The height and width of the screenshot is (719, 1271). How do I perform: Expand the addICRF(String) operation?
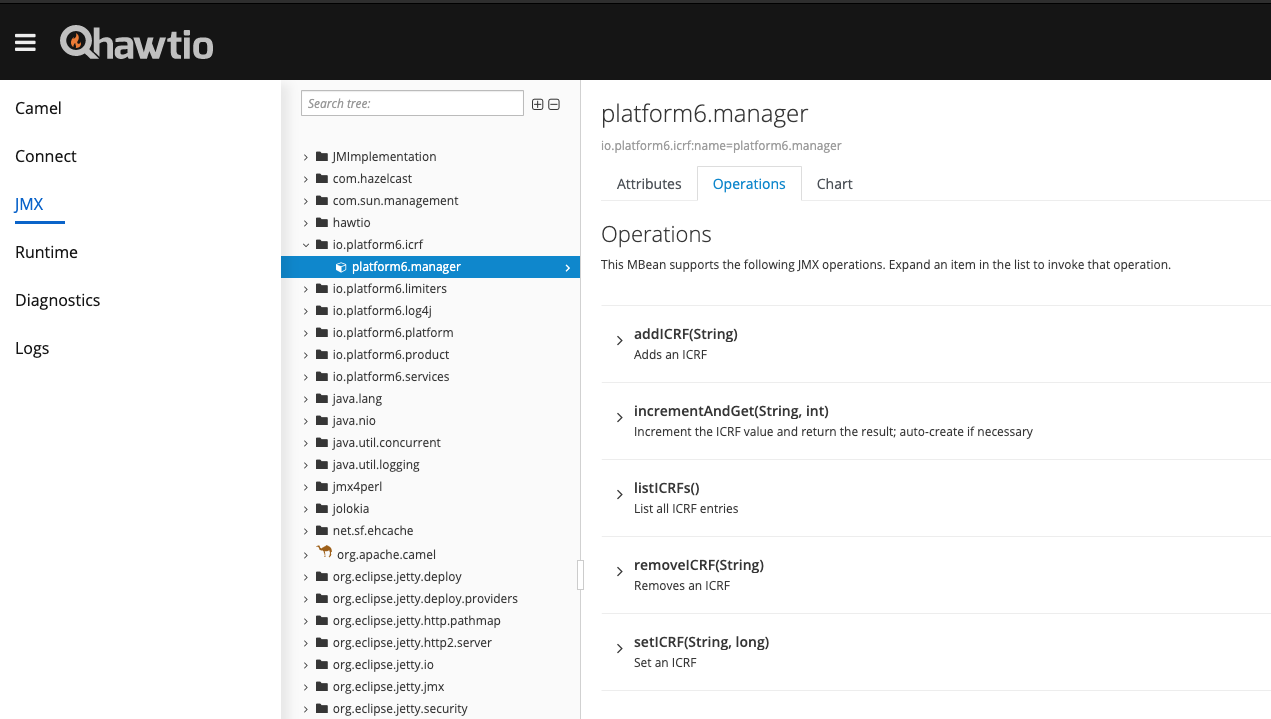tap(620, 341)
